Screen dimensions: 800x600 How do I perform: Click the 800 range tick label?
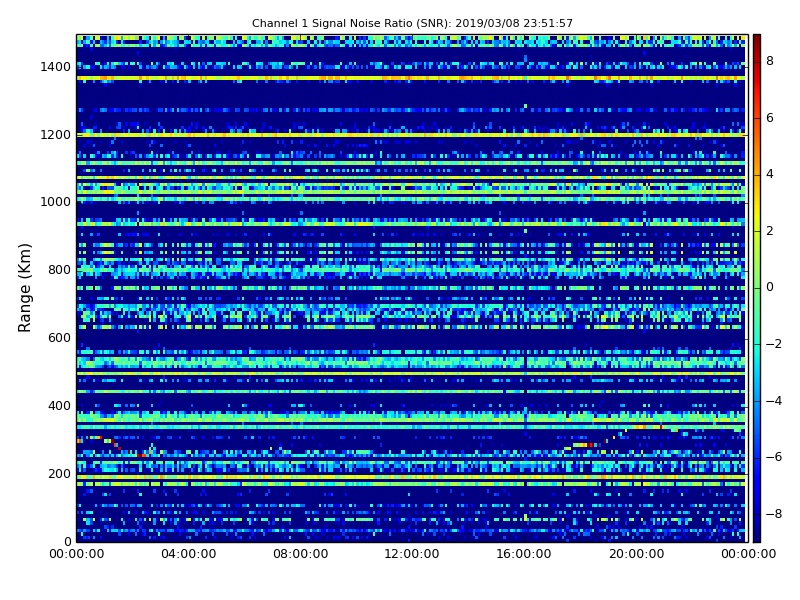click(59, 270)
